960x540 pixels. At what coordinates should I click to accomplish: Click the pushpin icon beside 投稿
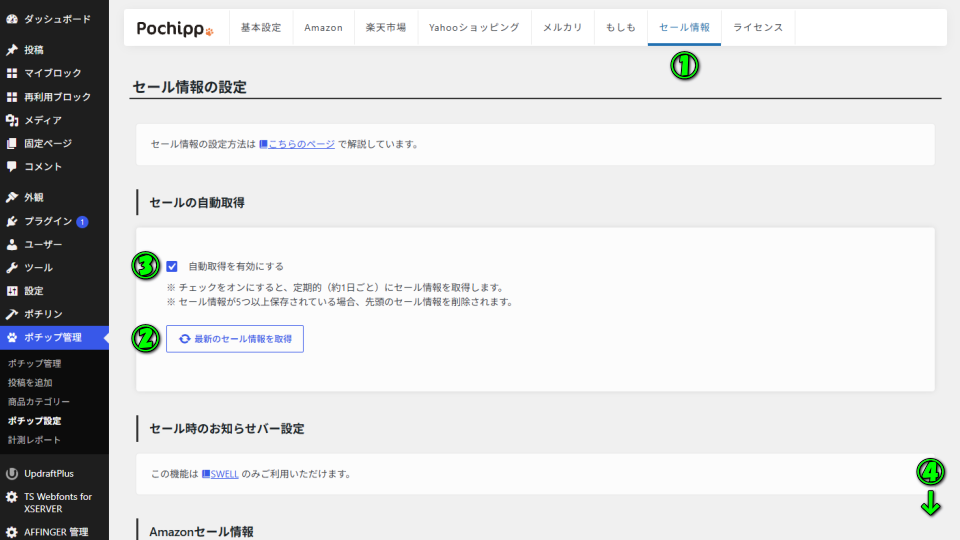(x=12, y=50)
